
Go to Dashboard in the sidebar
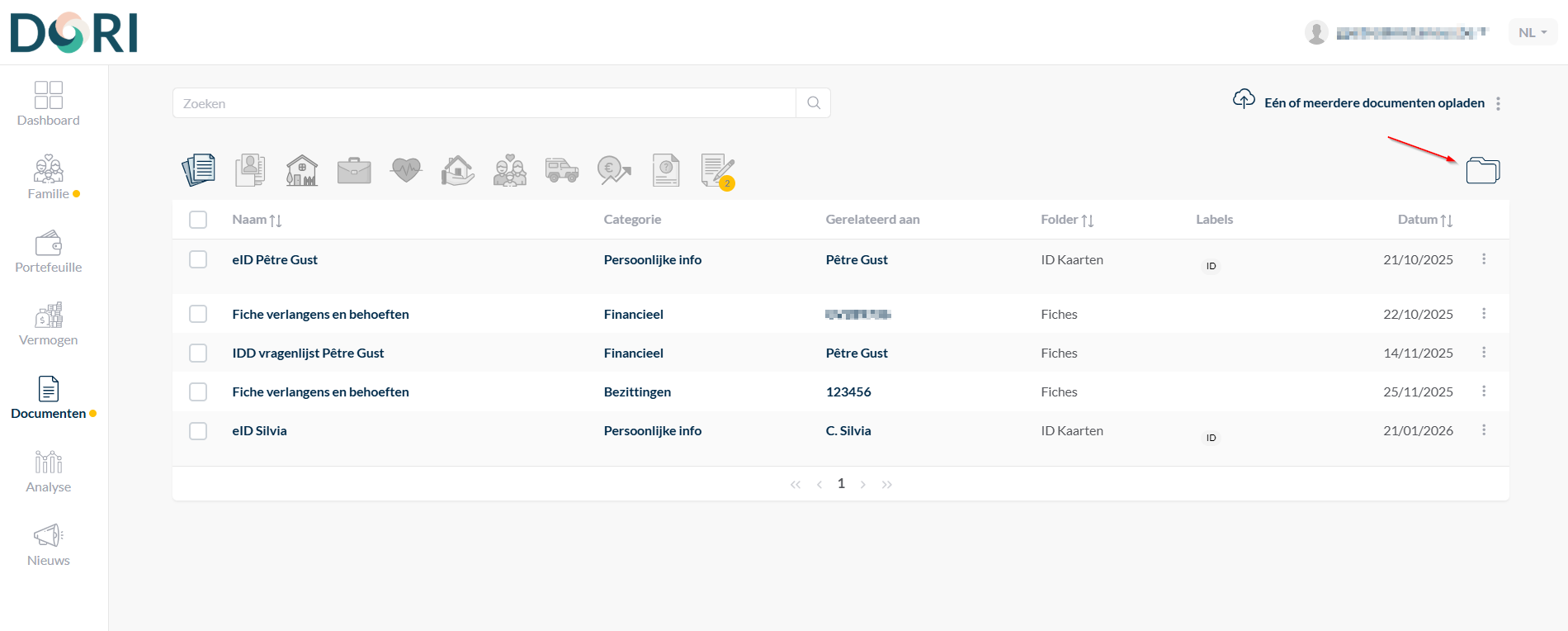point(49,104)
